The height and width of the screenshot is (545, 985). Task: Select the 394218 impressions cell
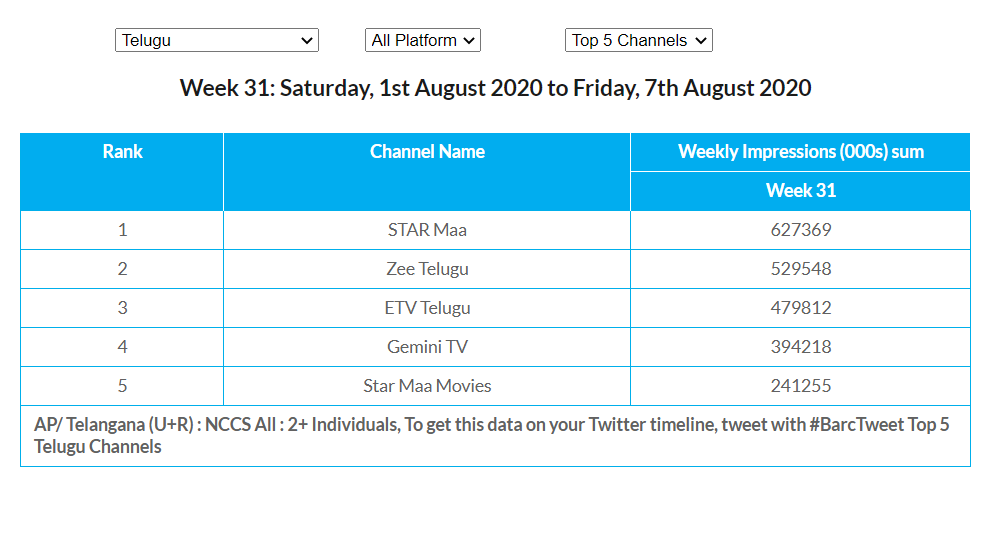pos(800,347)
